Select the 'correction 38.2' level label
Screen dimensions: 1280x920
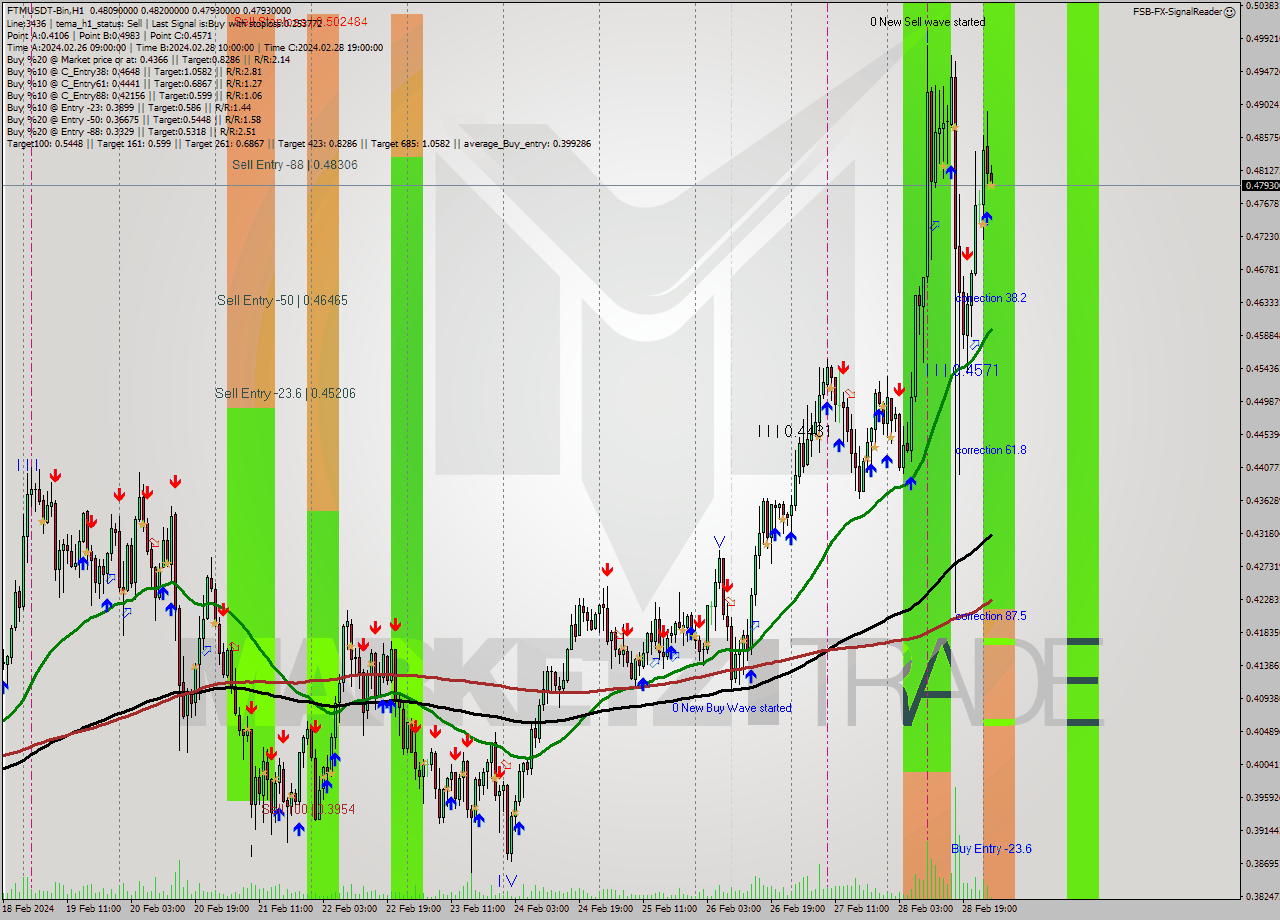991,298
